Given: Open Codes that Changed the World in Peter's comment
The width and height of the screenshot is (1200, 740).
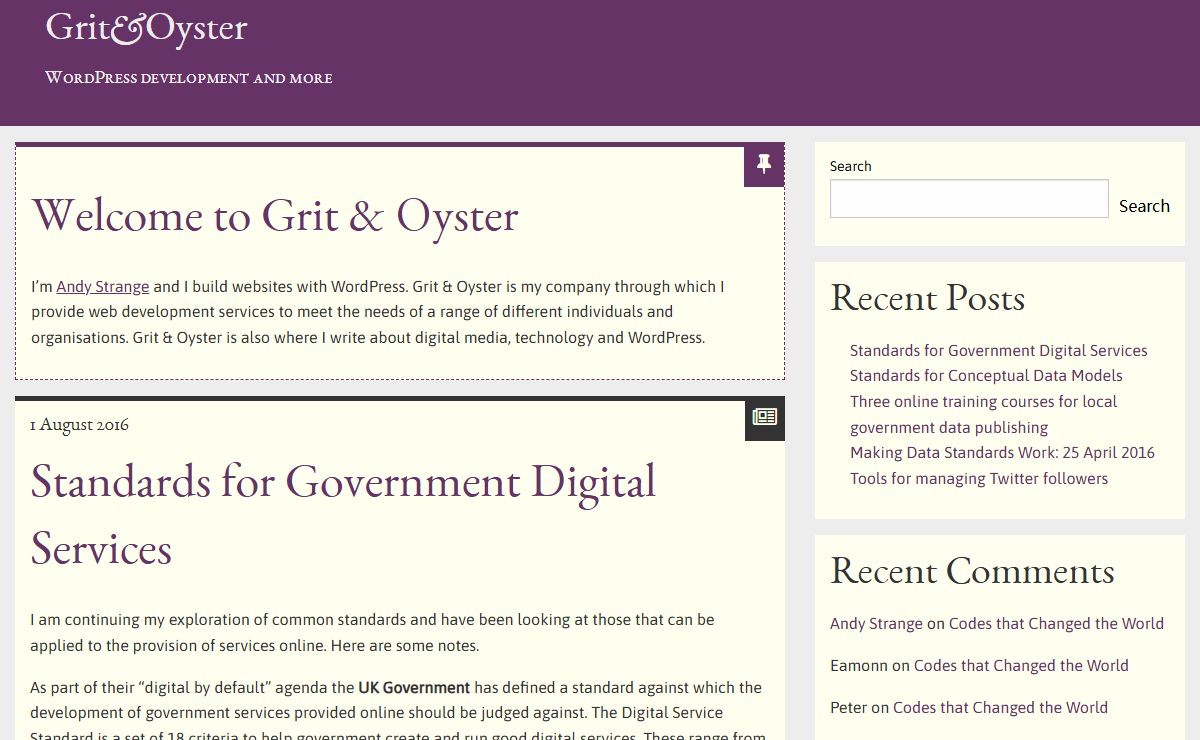Looking at the screenshot, I should pyautogui.click(x=1000, y=708).
